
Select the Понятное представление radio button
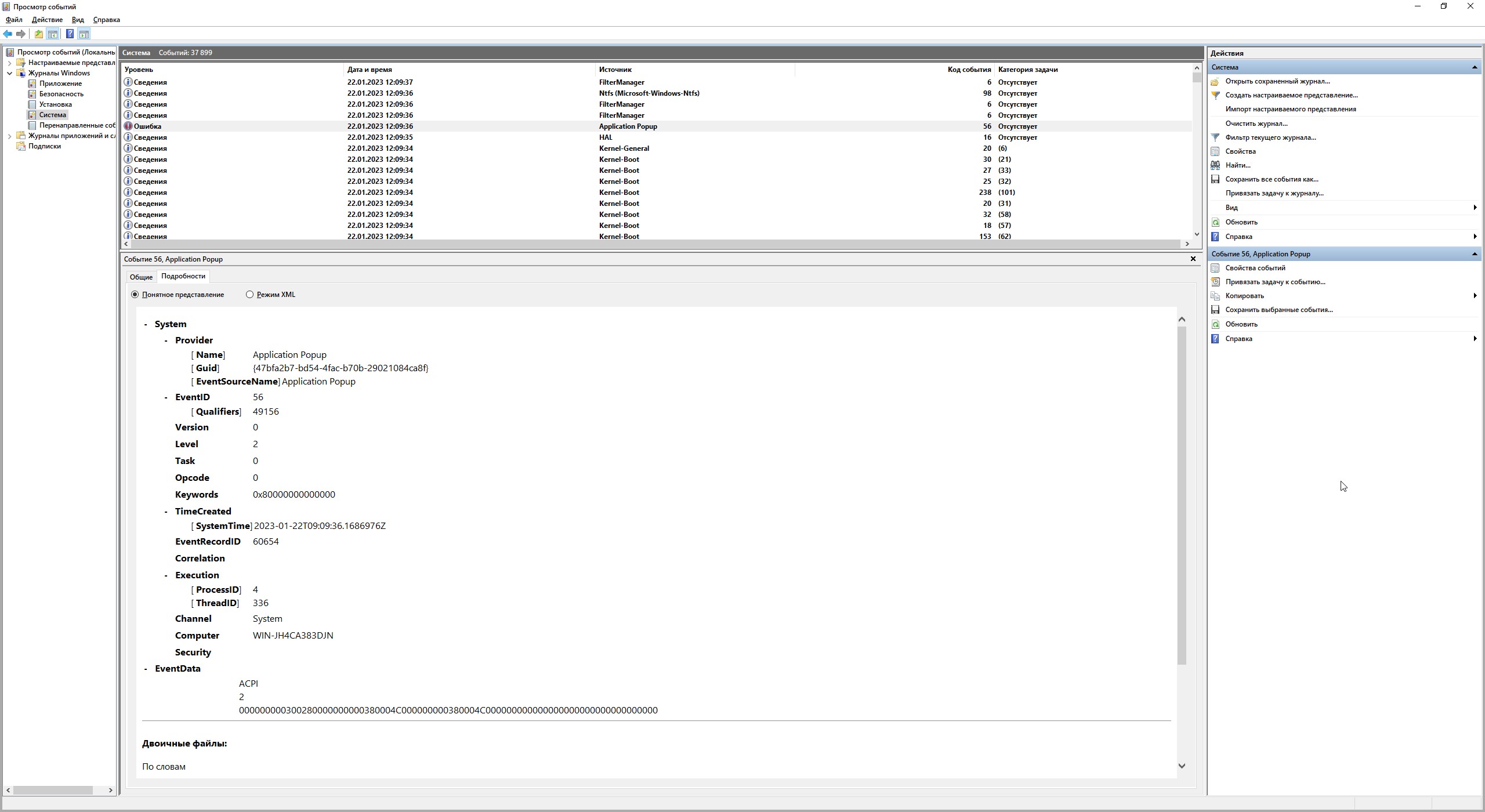[135, 295]
